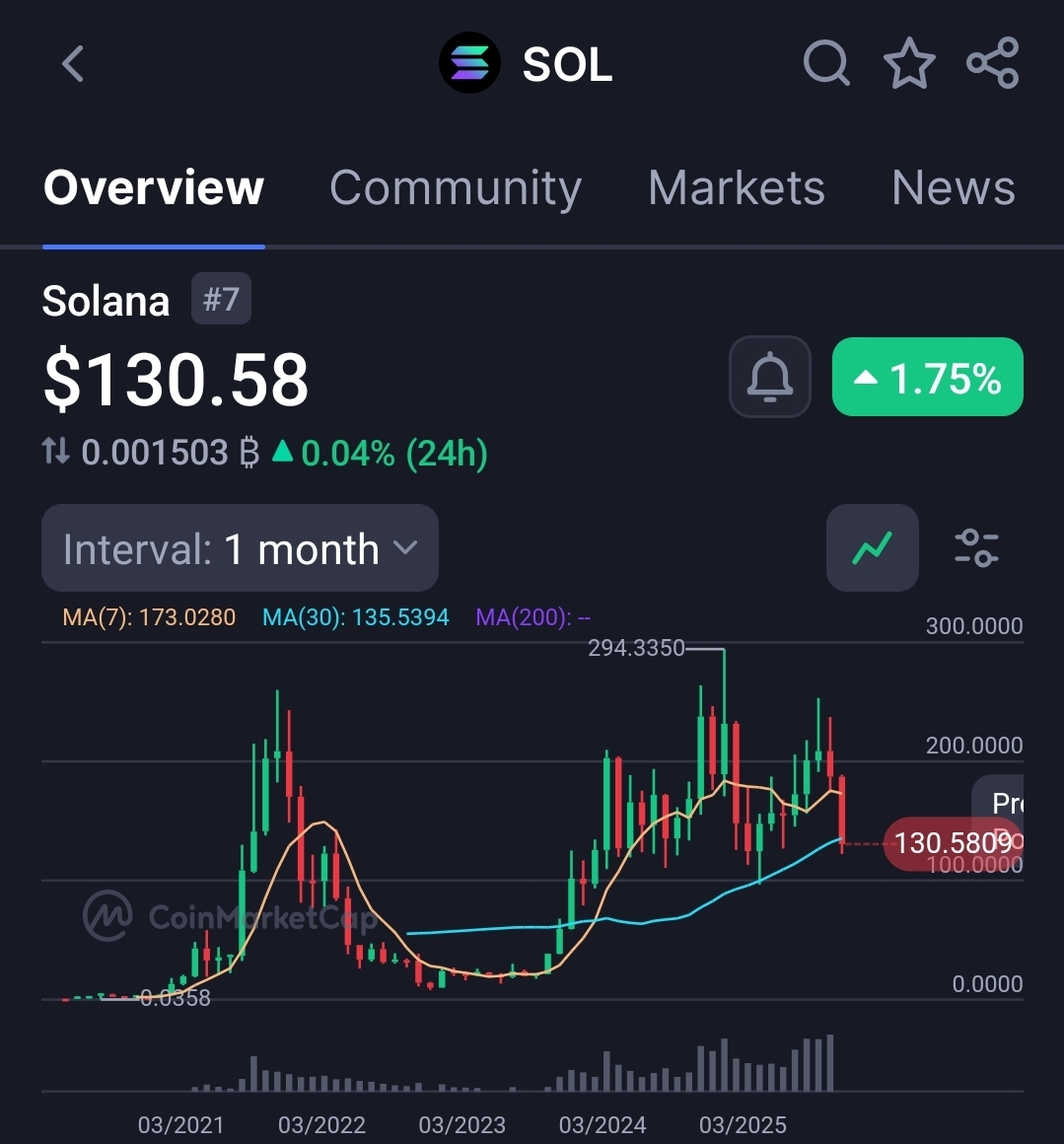Select the Overview tab
The width and height of the screenshot is (1064, 1144).
coord(153,187)
